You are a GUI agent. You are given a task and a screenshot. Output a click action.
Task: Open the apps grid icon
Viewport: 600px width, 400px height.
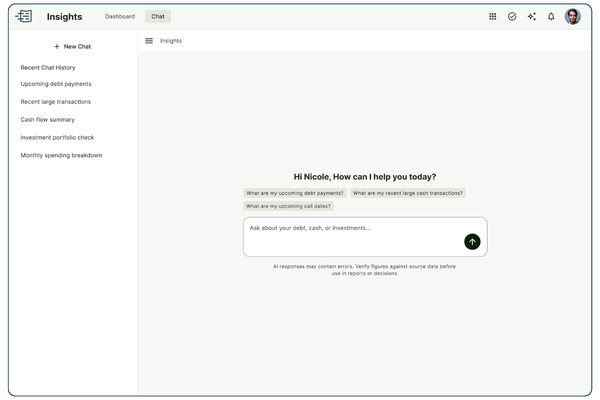[x=492, y=16]
